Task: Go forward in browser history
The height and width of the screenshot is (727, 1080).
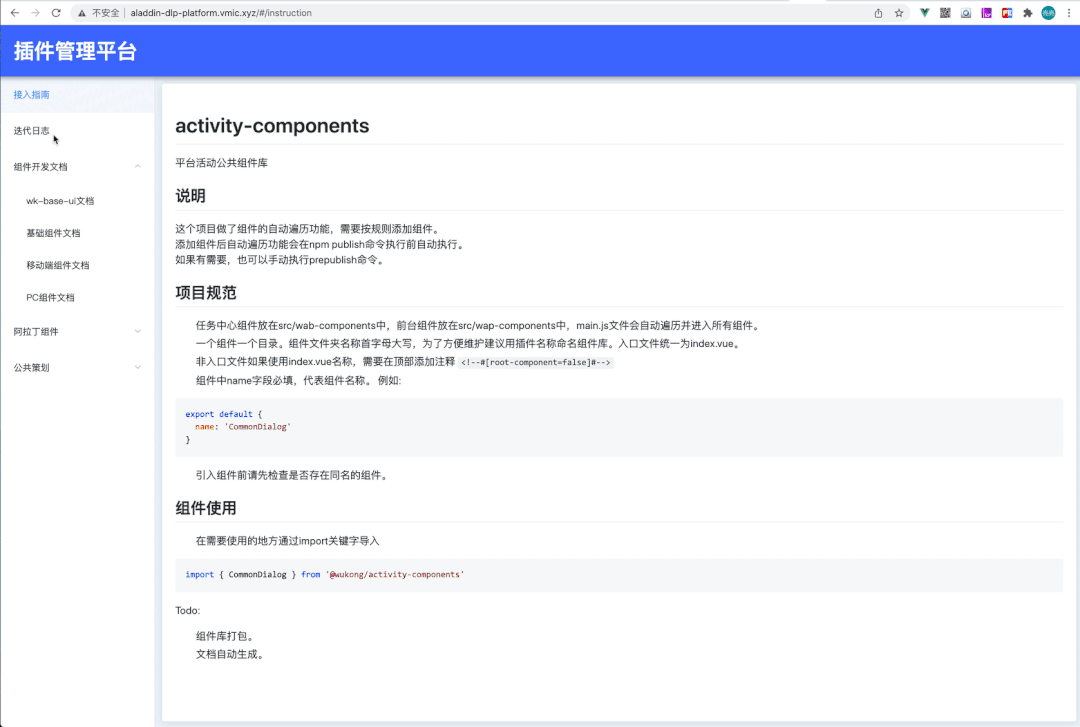Action: coord(35,12)
